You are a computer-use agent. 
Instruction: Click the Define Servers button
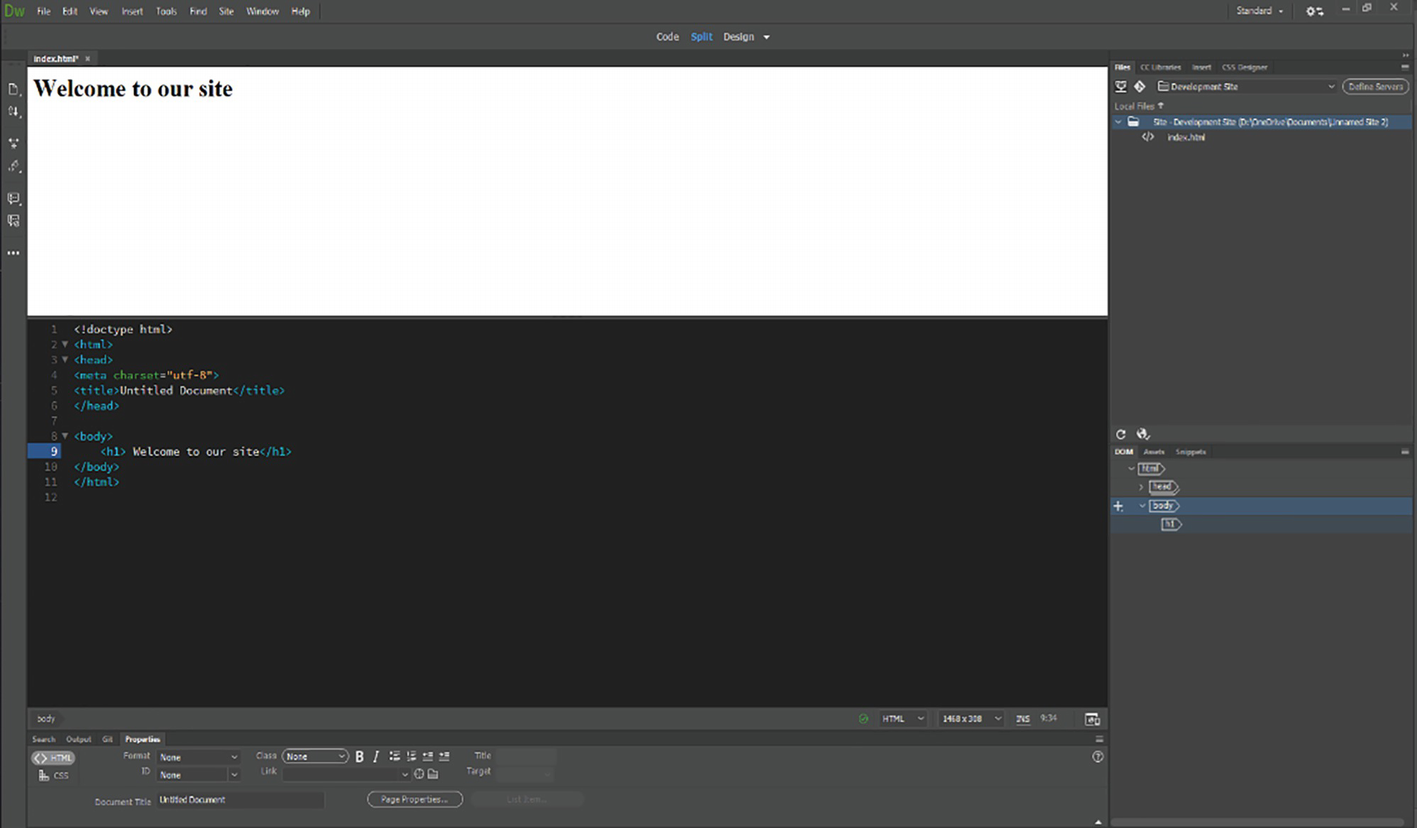[x=1375, y=87]
